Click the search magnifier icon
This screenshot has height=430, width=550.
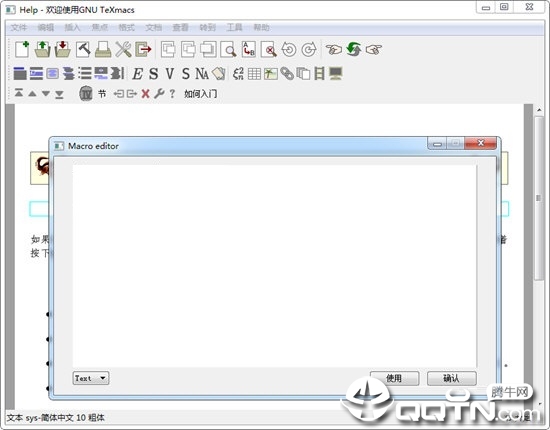[x=228, y=49]
